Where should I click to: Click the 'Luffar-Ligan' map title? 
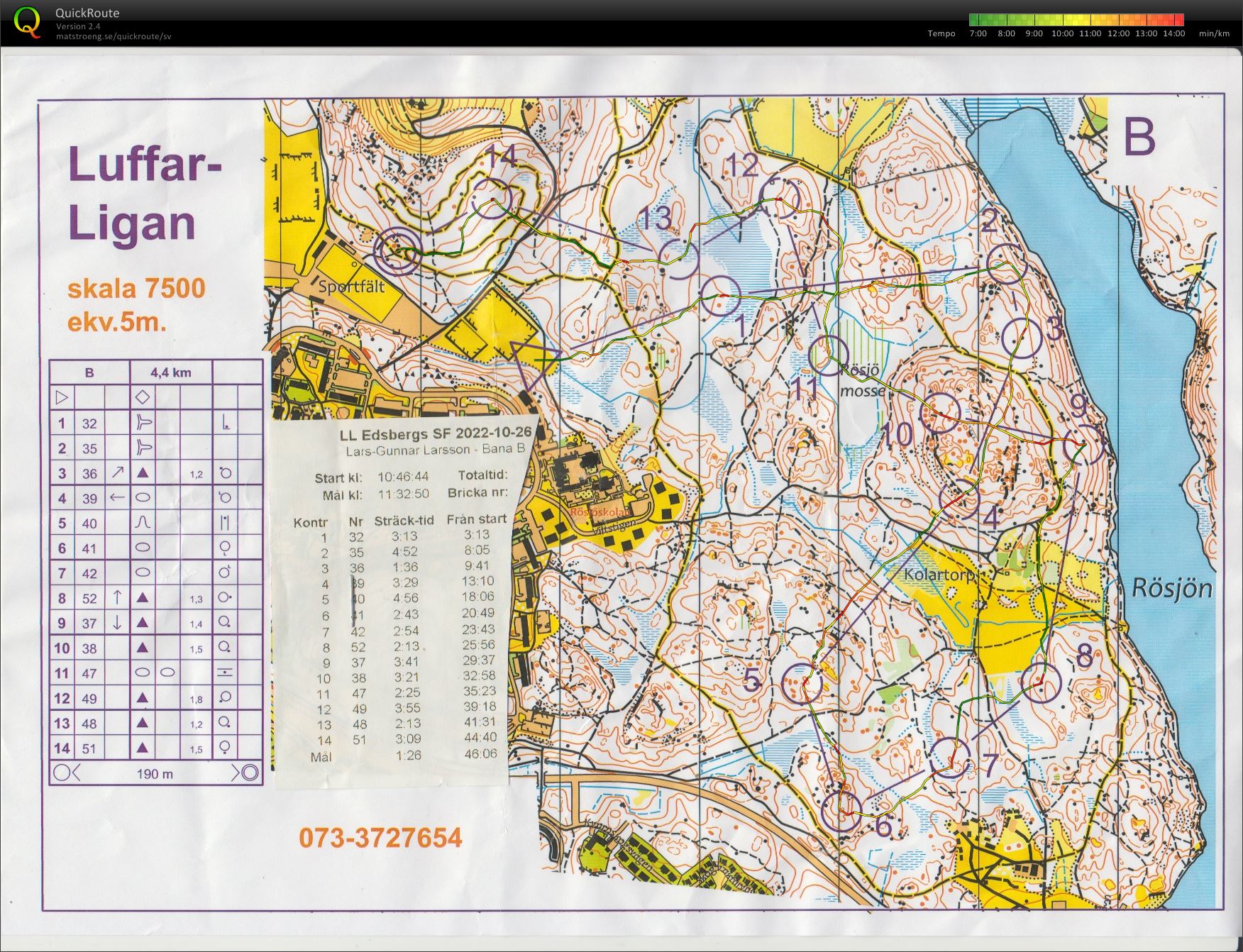coord(145,193)
